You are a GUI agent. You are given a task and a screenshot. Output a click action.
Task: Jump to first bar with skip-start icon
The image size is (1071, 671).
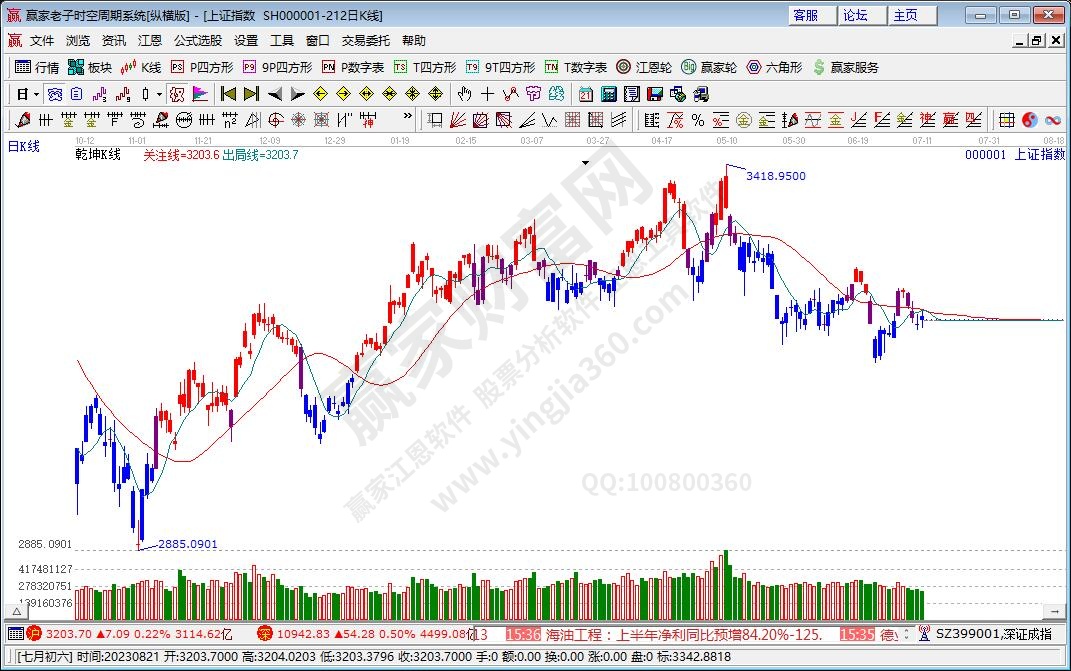(228, 94)
